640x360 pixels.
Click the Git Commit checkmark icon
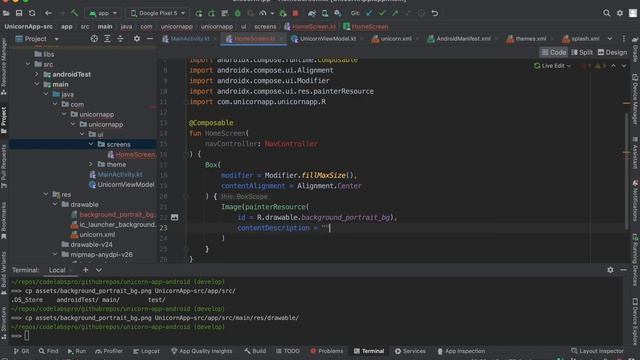pos(382,13)
